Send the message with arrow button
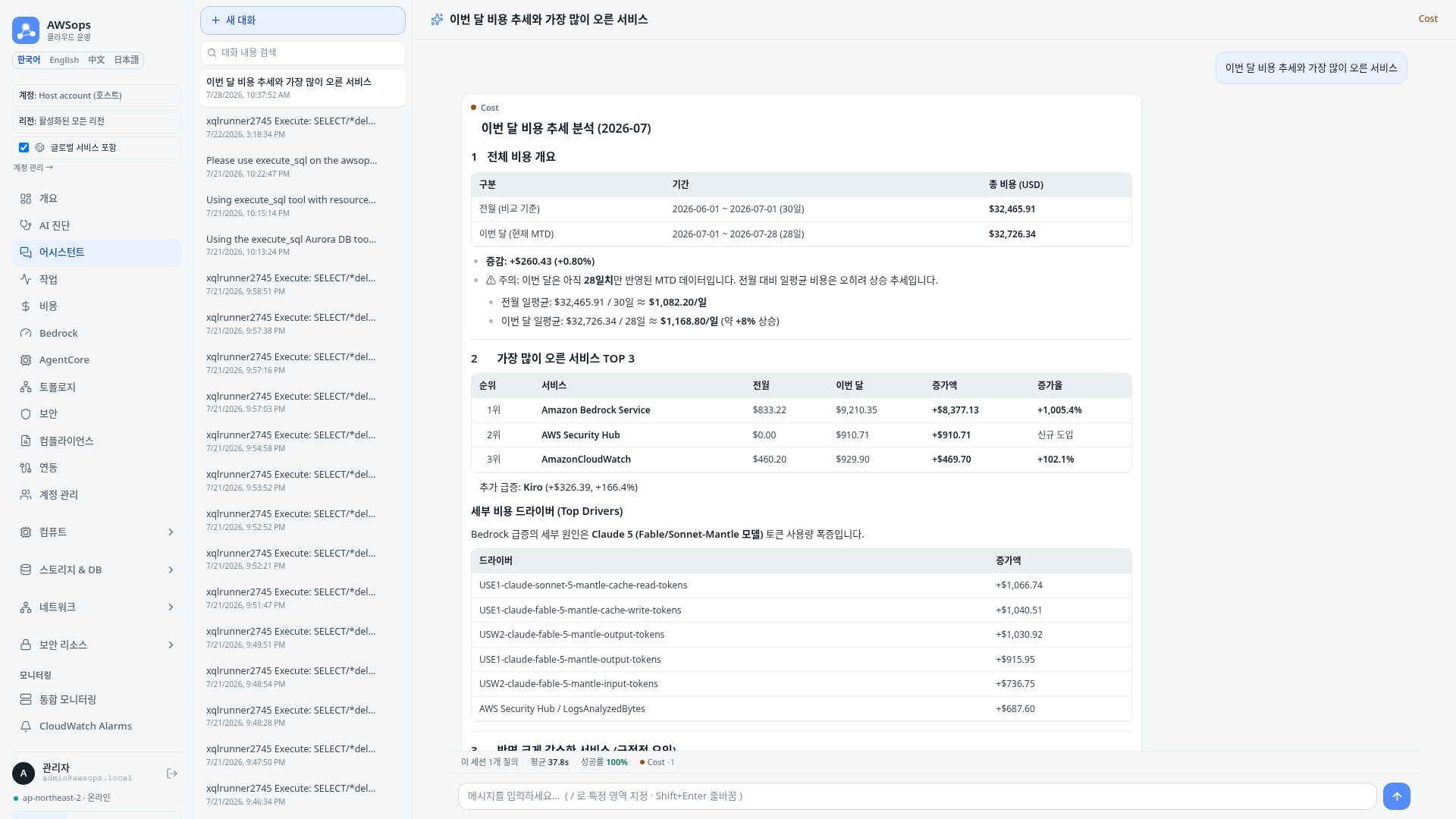 [1397, 796]
